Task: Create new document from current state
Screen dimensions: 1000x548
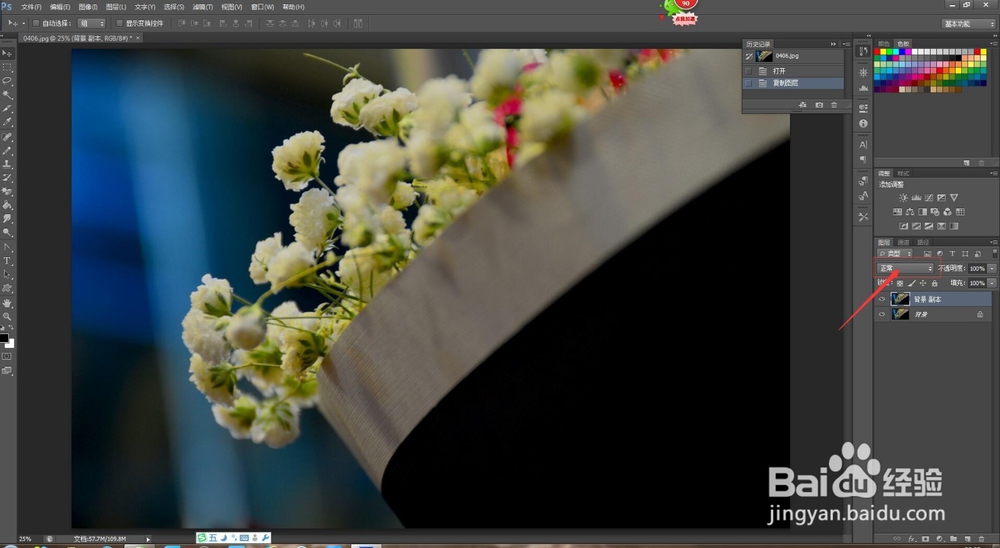Action: pyautogui.click(x=802, y=105)
